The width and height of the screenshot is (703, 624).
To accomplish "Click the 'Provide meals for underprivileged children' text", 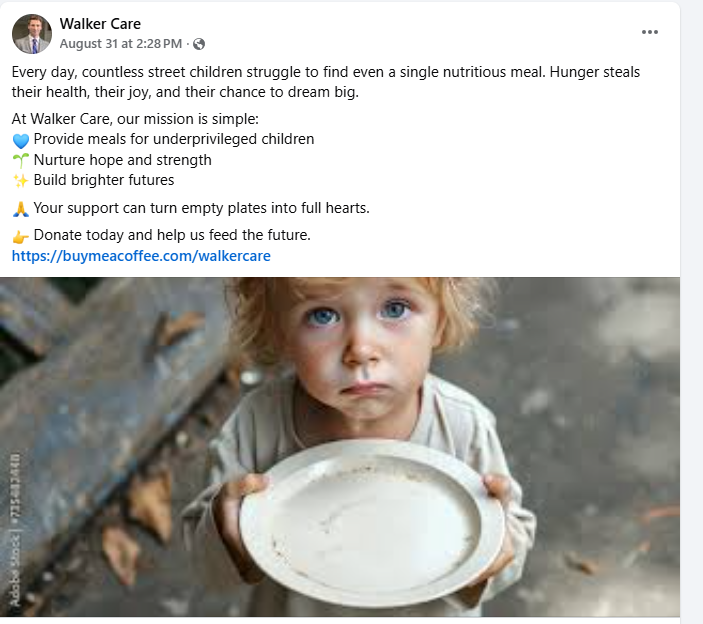I will click(174, 139).
